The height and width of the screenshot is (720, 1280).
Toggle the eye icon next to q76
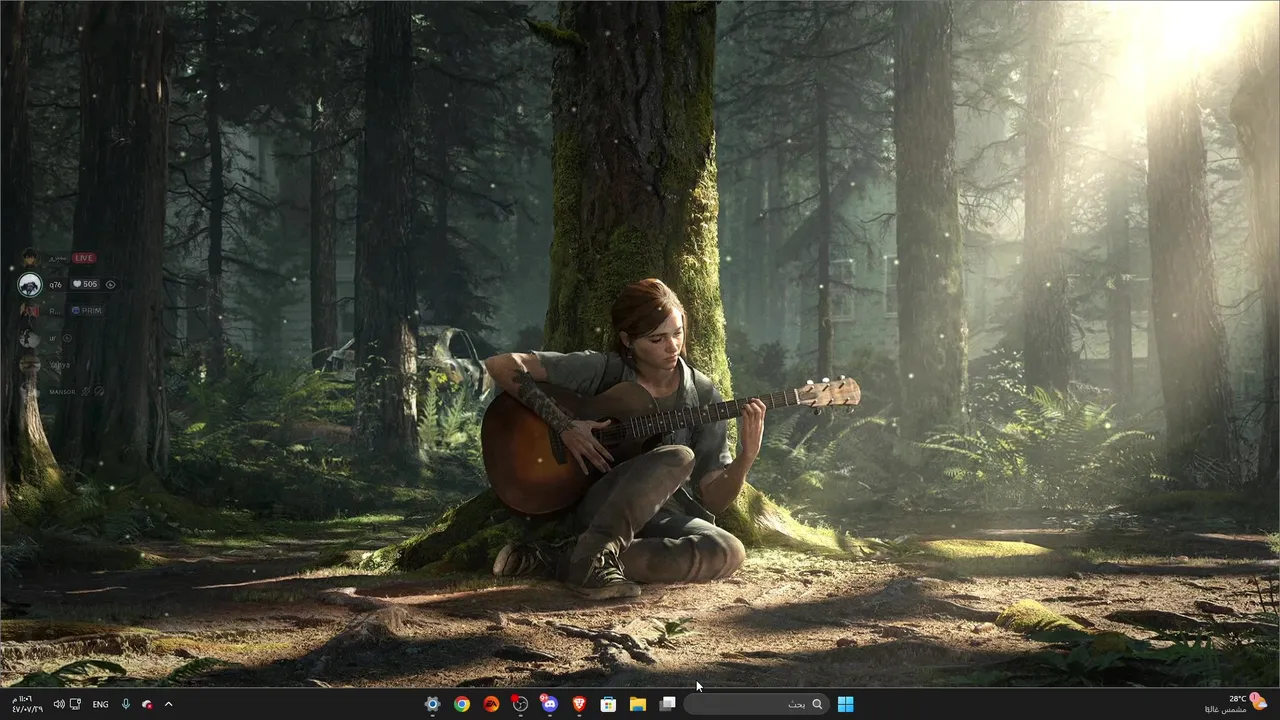click(x=110, y=284)
